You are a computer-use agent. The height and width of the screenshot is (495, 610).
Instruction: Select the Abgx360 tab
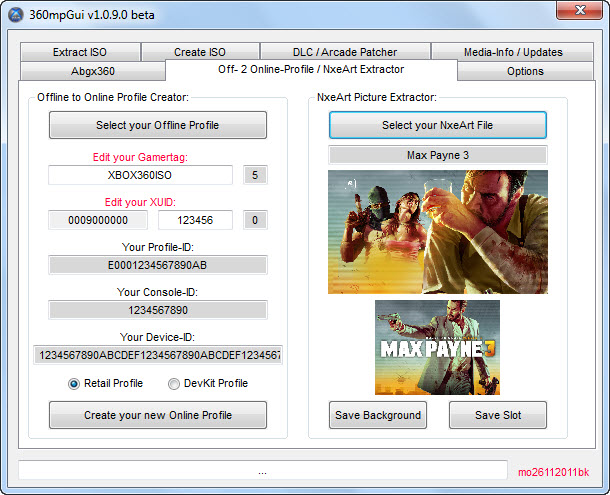pos(93,71)
